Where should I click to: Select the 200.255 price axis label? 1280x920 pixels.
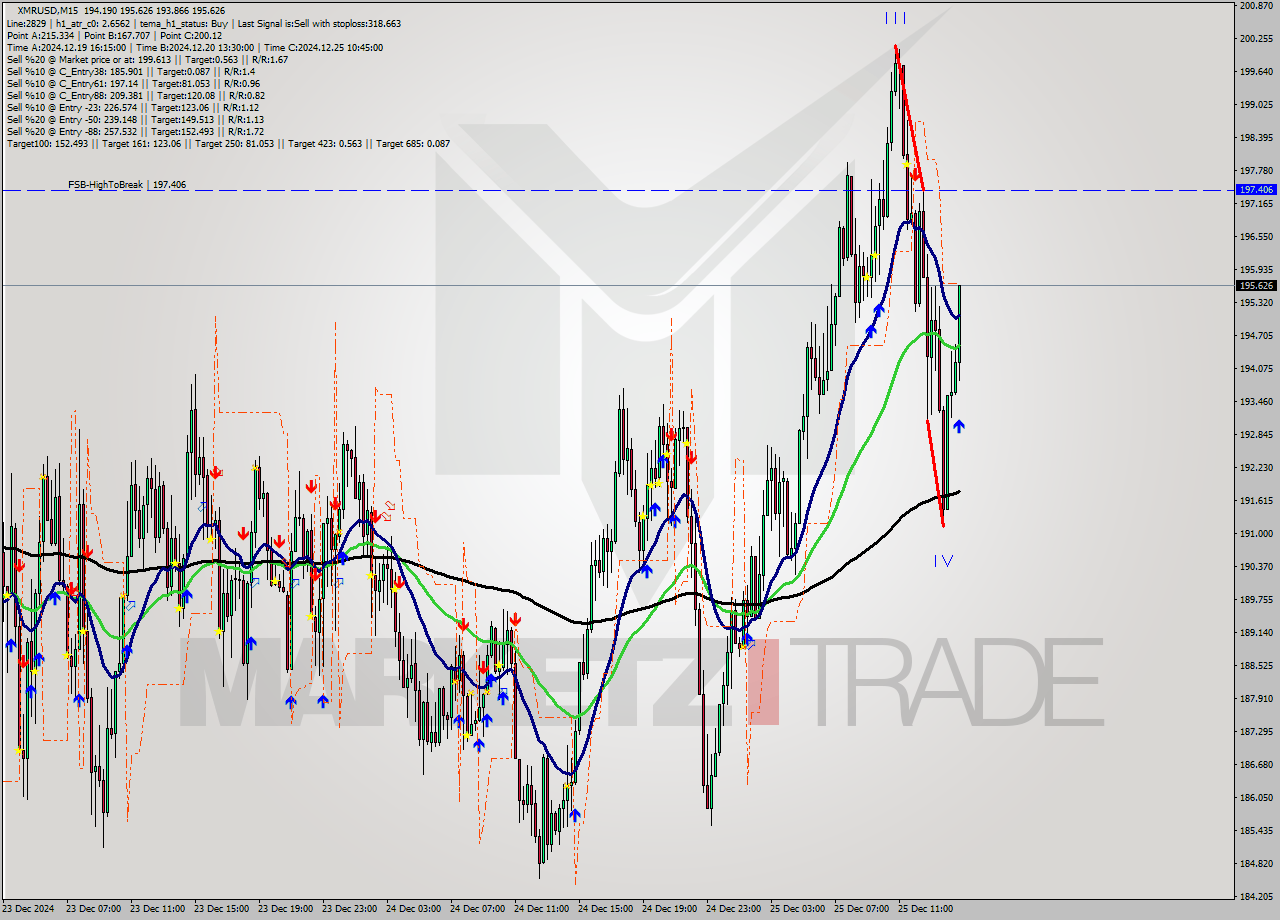pos(1256,39)
